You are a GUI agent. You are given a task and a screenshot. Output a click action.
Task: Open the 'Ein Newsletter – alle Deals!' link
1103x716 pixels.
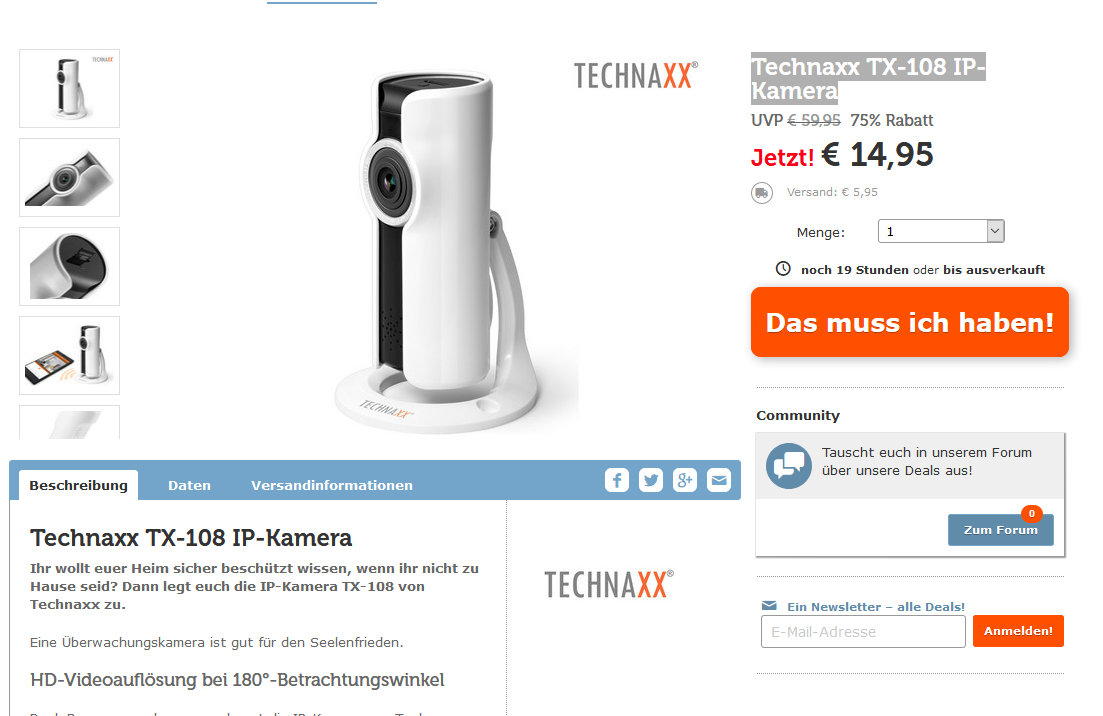[876, 606]
